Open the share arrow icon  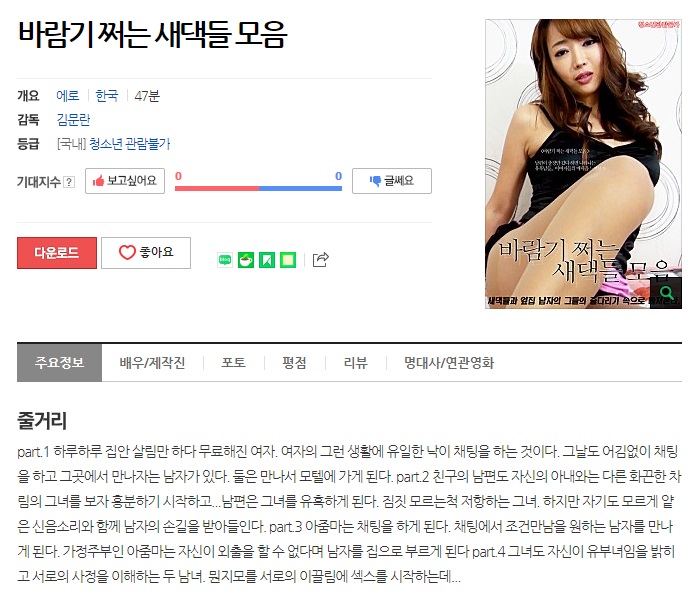[320, 260]
